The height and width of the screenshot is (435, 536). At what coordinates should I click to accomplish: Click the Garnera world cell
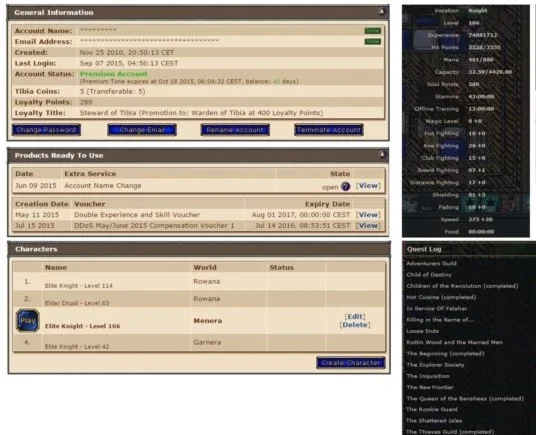click(207, 342)
